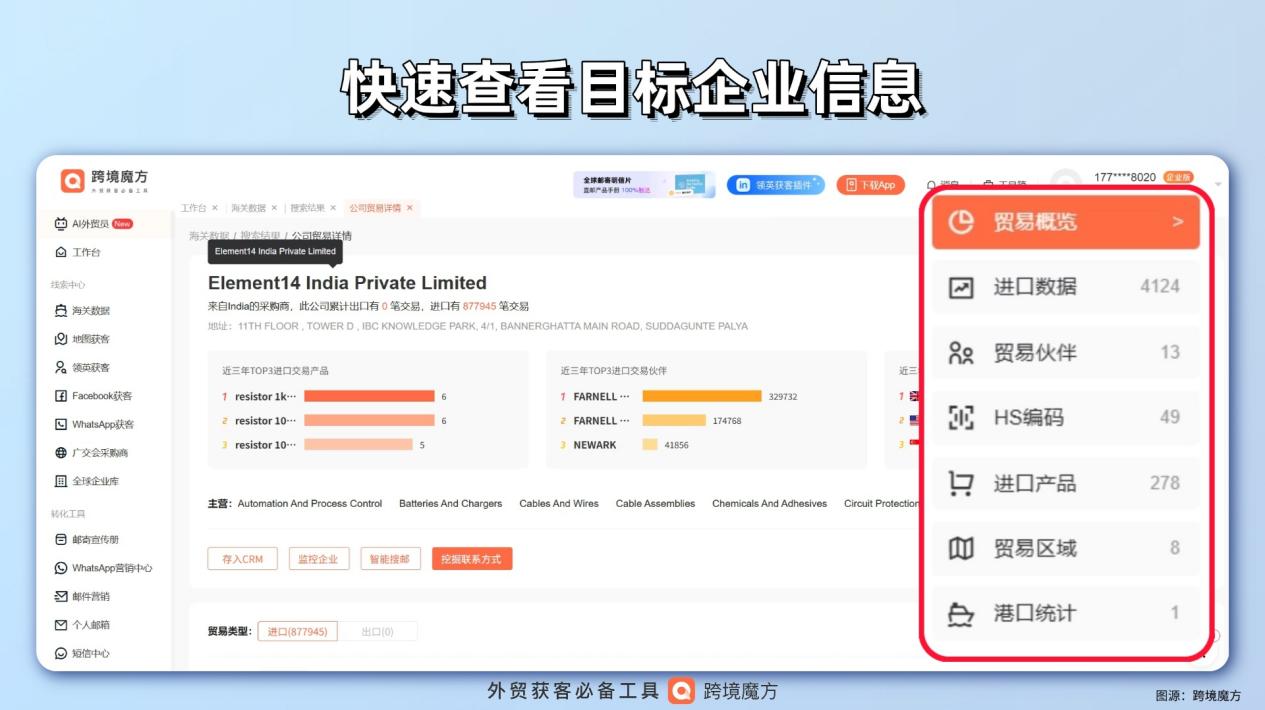The image size is (1265, 710).
Task: Open the HS编码 section with 49 codes
Action: point(1065,418)
